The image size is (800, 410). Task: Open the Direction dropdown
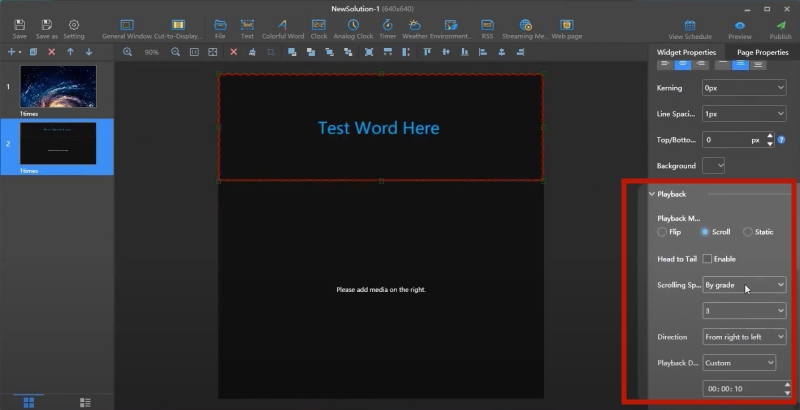click(744, 337)
